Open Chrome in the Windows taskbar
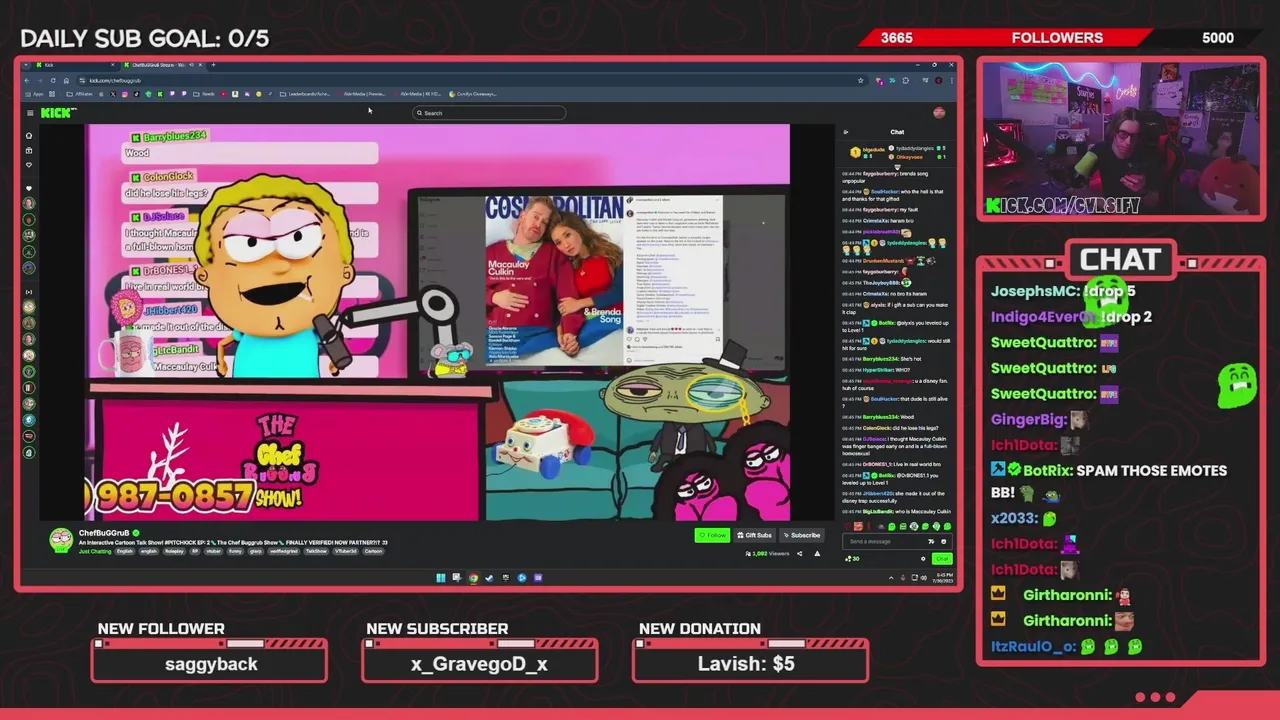The image size is (1280, 720). pos(474,577)
